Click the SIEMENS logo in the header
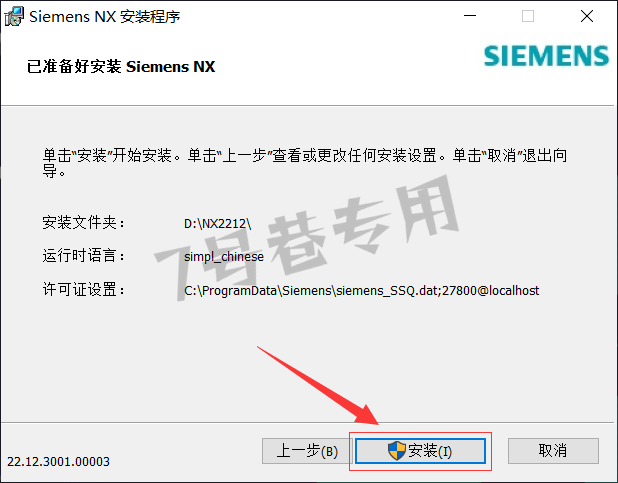 [546, 56]
